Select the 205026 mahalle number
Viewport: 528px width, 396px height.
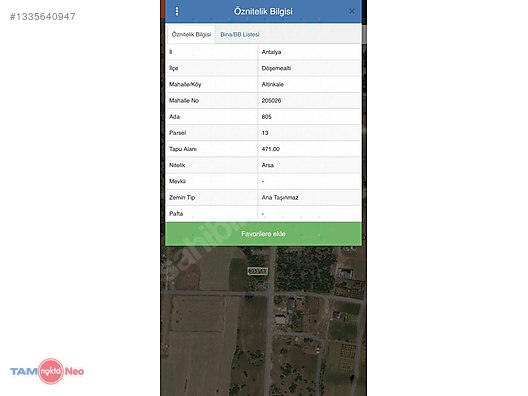pos(271,100)
